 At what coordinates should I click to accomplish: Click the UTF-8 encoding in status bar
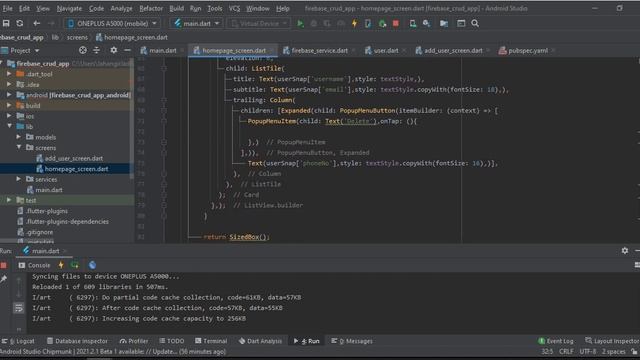tap(588, 351)
